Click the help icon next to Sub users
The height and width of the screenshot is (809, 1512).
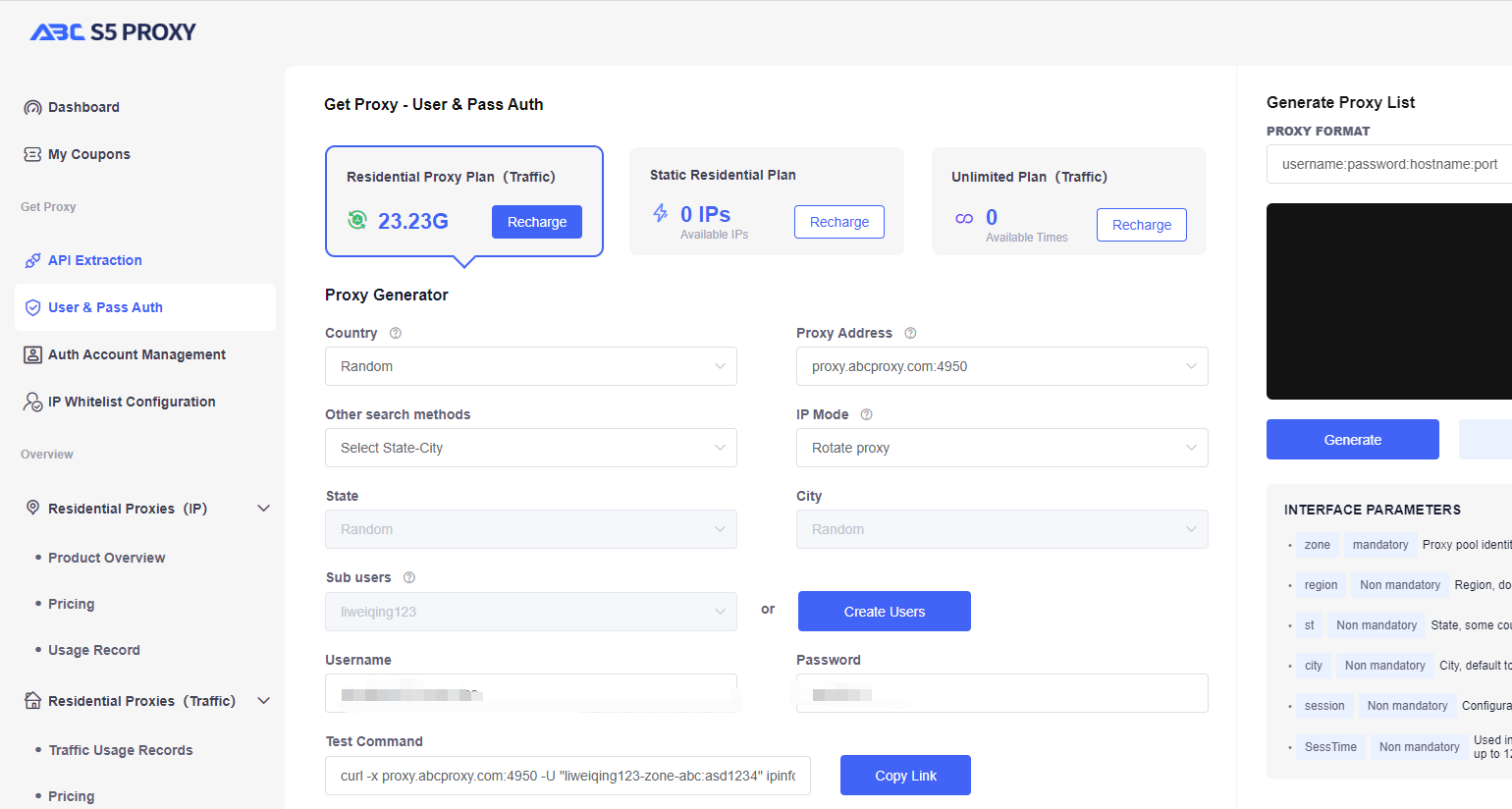(x=409, y=577)
